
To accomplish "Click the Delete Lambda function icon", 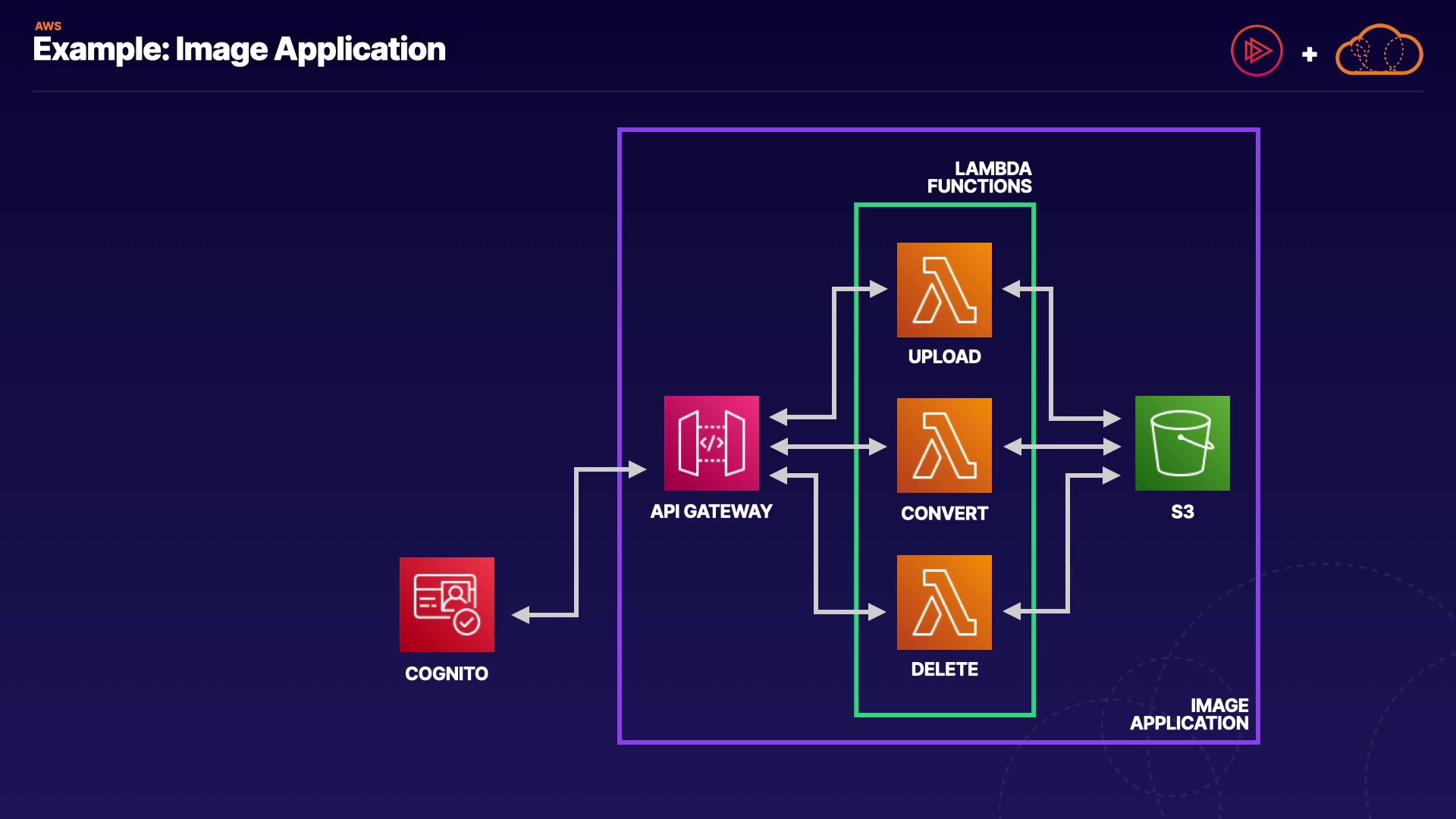I will 944,602.
